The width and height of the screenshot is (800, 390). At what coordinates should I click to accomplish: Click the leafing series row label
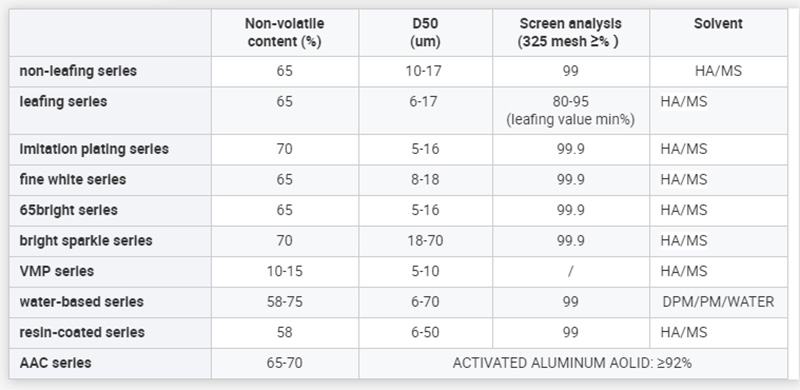63,102
